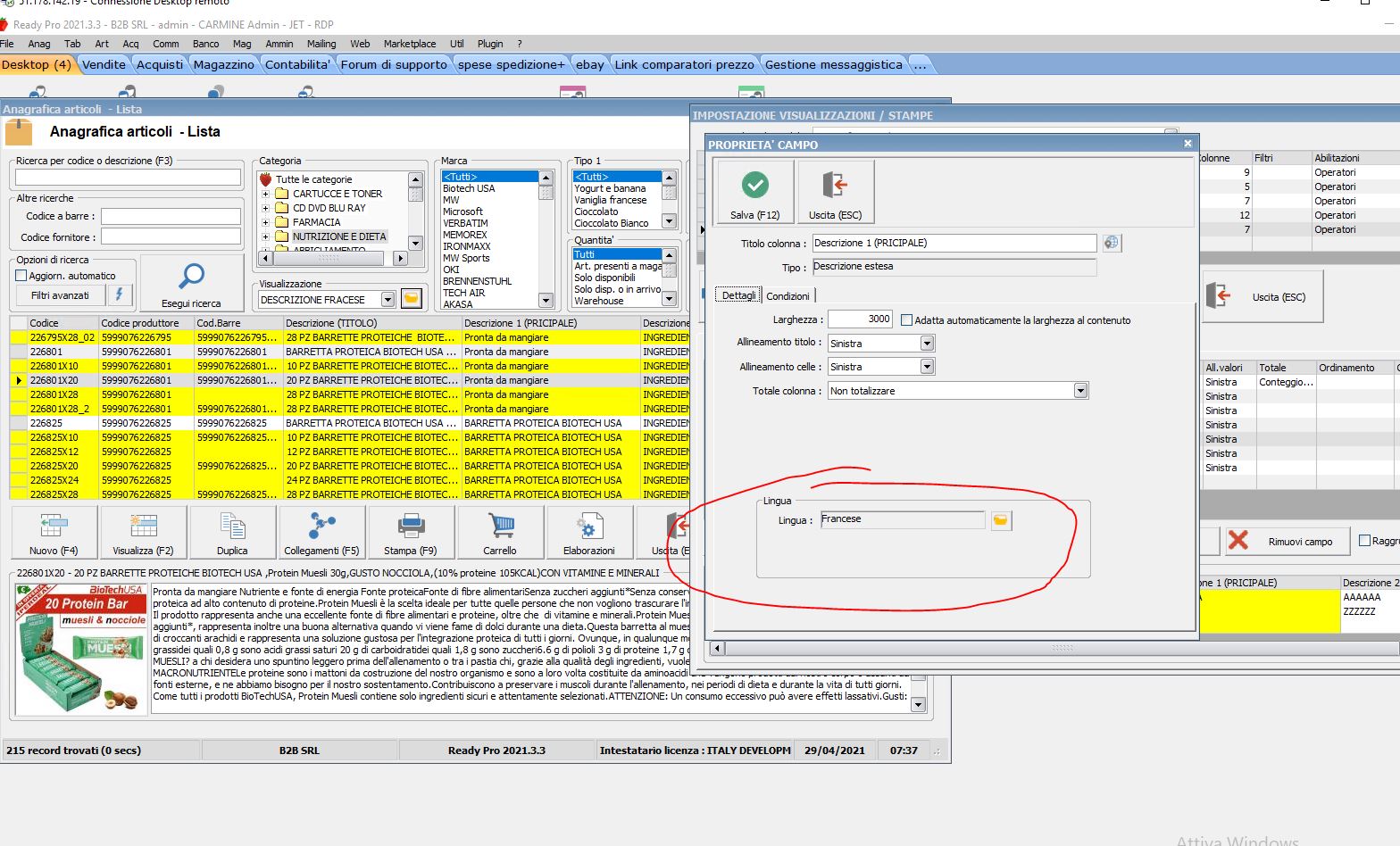Click the Salva (F12) green checkmark button
This screenshot has width=1400, height=846.
point(754,185)
